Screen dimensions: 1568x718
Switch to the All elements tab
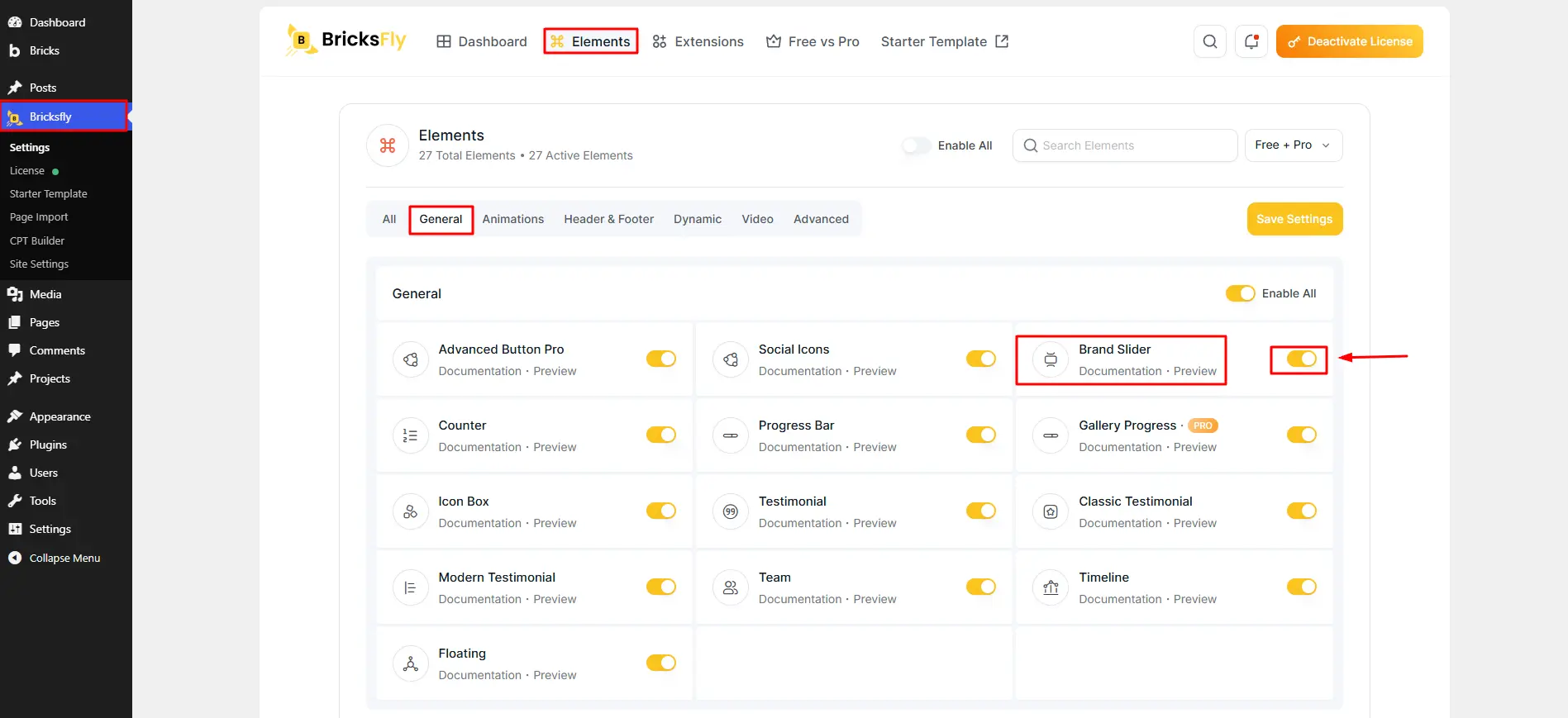point(389,219)
